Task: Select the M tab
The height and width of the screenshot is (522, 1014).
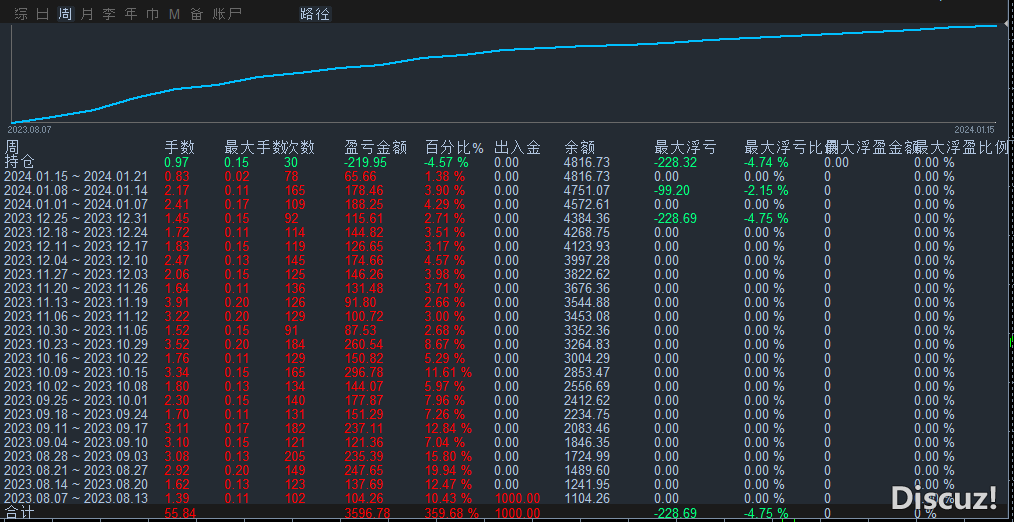Action: [x=175, y=14]
